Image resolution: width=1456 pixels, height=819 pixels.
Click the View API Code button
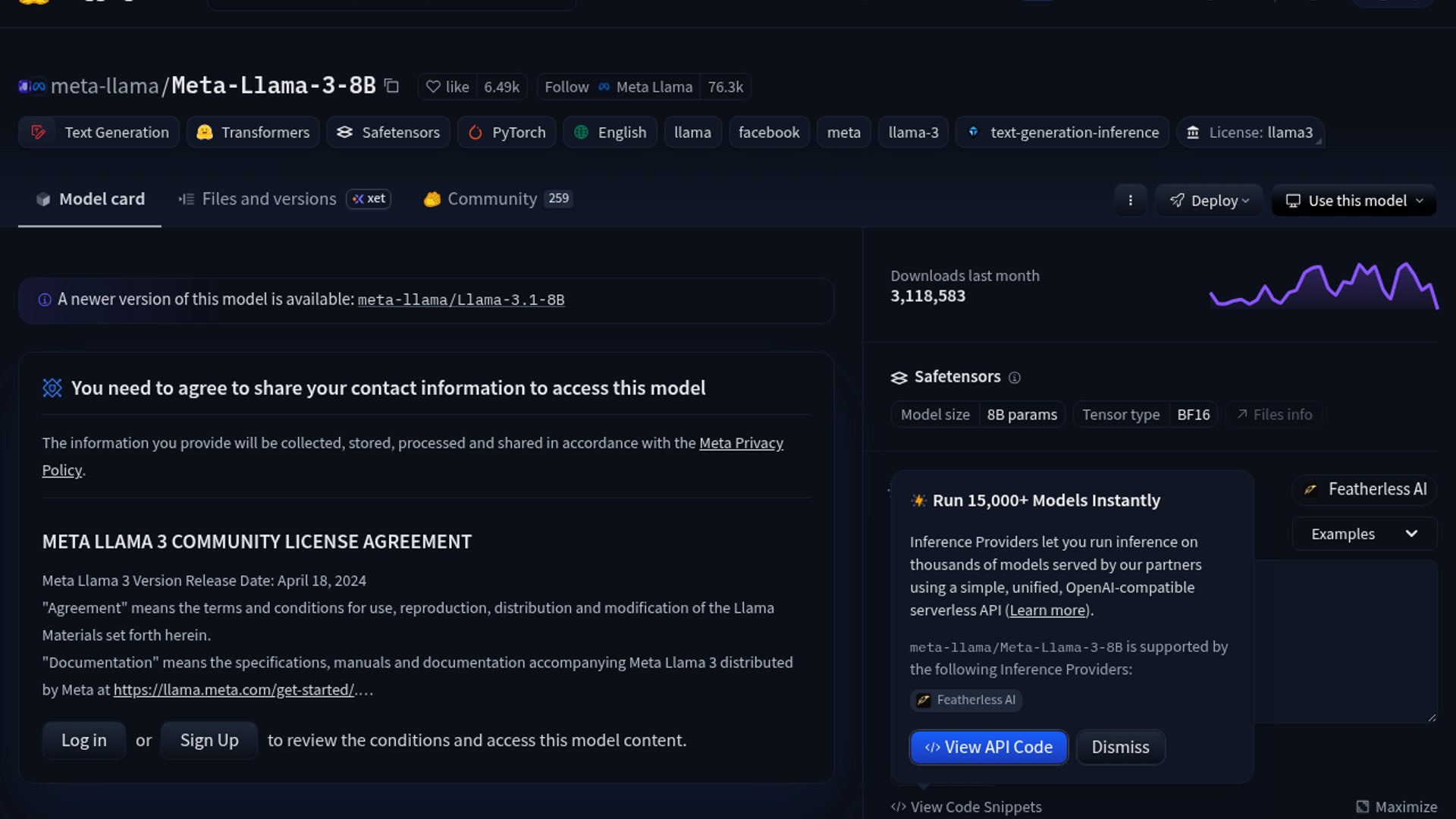click(989, 747)
